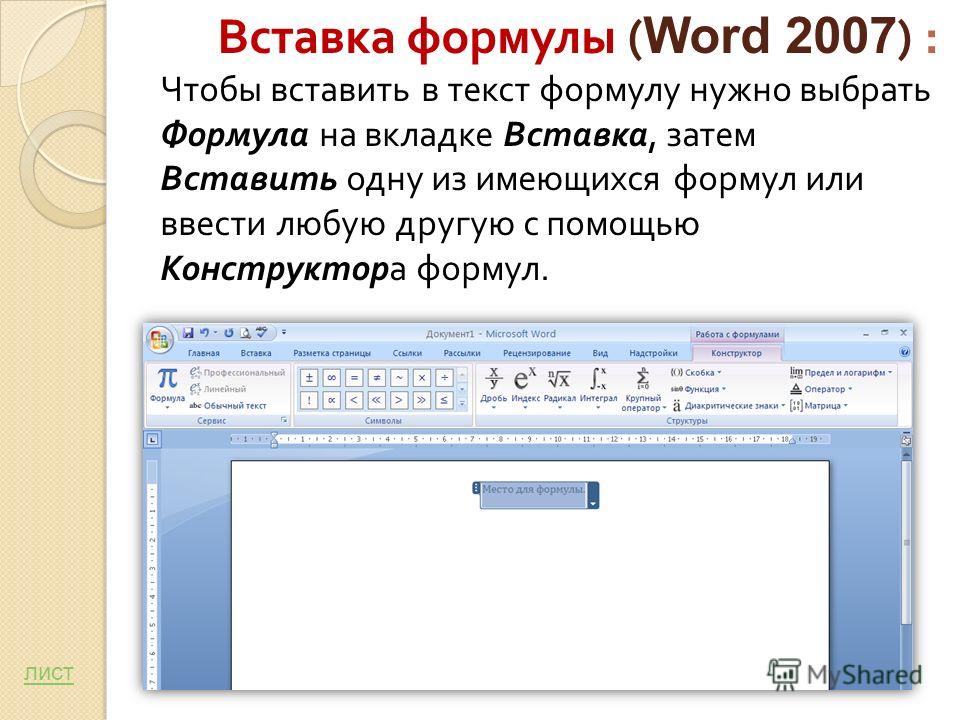Click the left indent marker on ruler
The width and height of the screenshot is (960, 720).
click(274, 439)
